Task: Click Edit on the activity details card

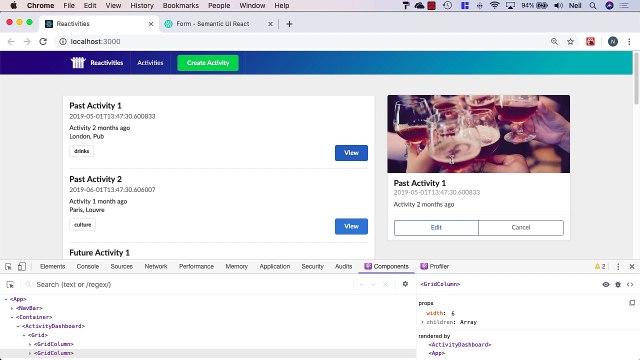Action: click(x=436, y=228)
